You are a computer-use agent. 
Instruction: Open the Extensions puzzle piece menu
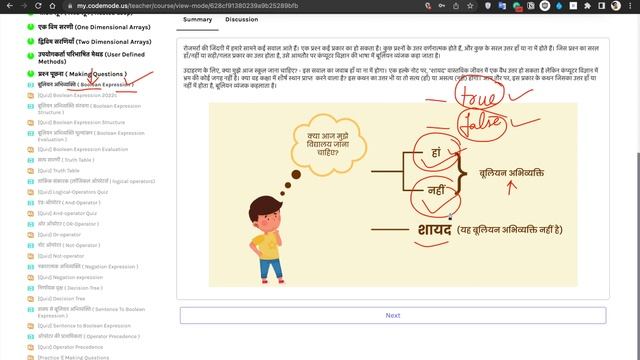(587, 6)
